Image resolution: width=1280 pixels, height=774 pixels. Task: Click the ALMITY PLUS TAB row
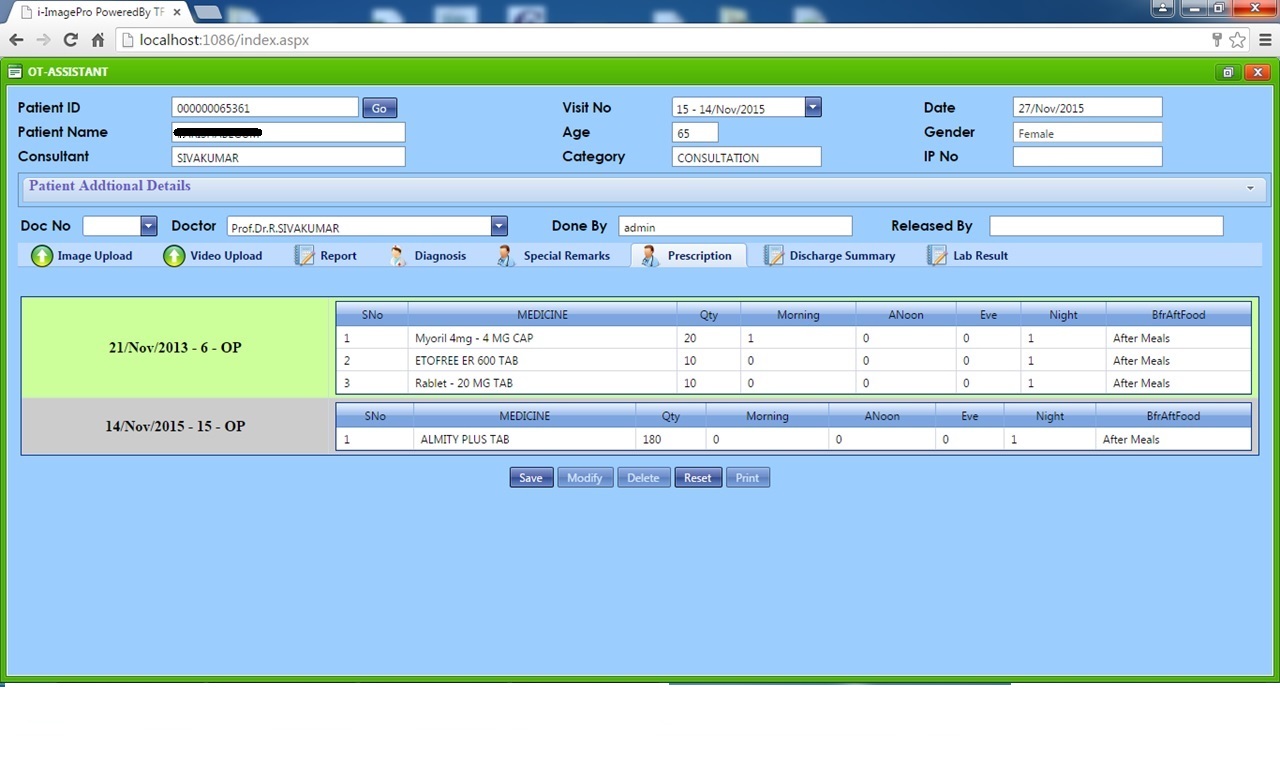click(793, 439)
